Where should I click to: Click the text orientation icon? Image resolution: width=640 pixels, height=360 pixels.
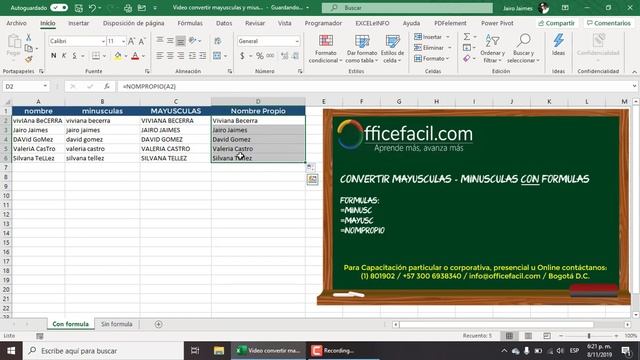(192, 40)
